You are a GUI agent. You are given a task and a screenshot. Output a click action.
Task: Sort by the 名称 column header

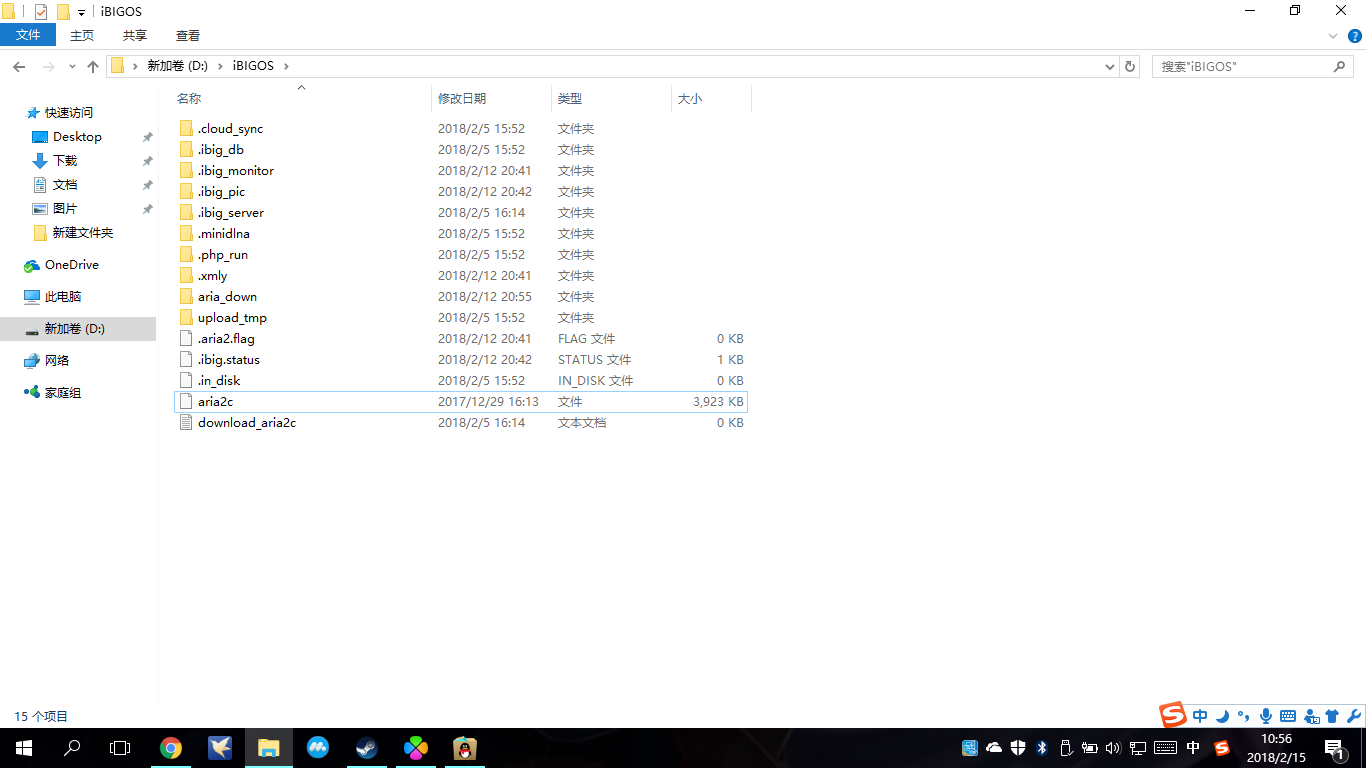pos(300,98)
